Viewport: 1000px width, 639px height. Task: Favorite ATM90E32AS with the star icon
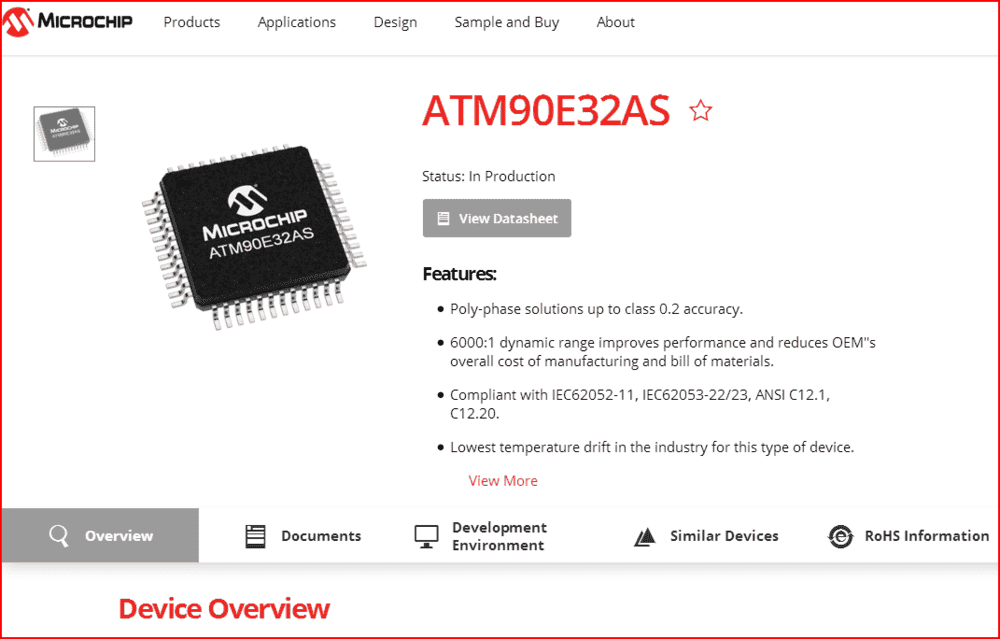[x=700, y=111]
